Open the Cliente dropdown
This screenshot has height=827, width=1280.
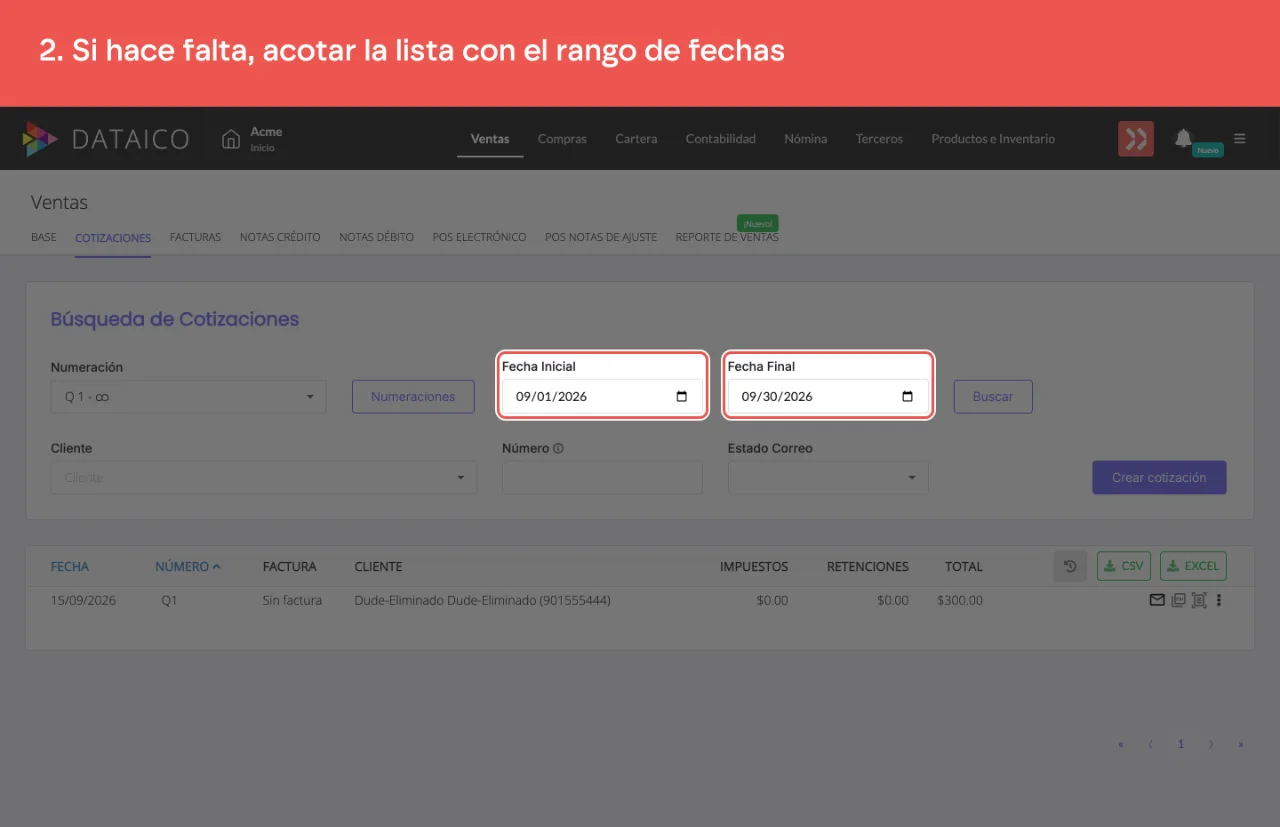[264, 478]
